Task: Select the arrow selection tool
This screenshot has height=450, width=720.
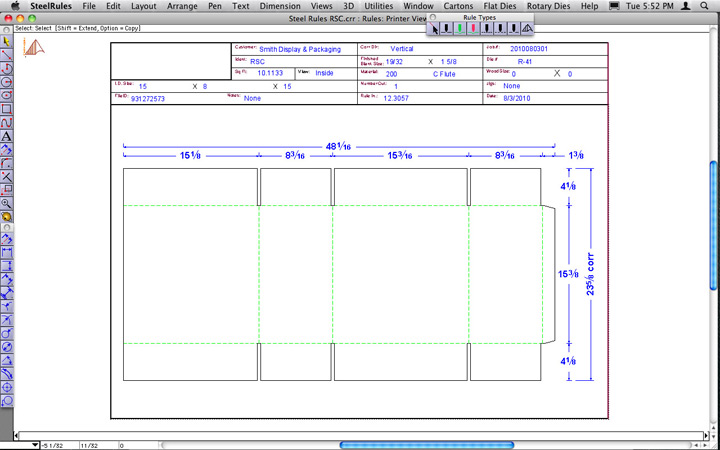Action: tap(7, 42)
